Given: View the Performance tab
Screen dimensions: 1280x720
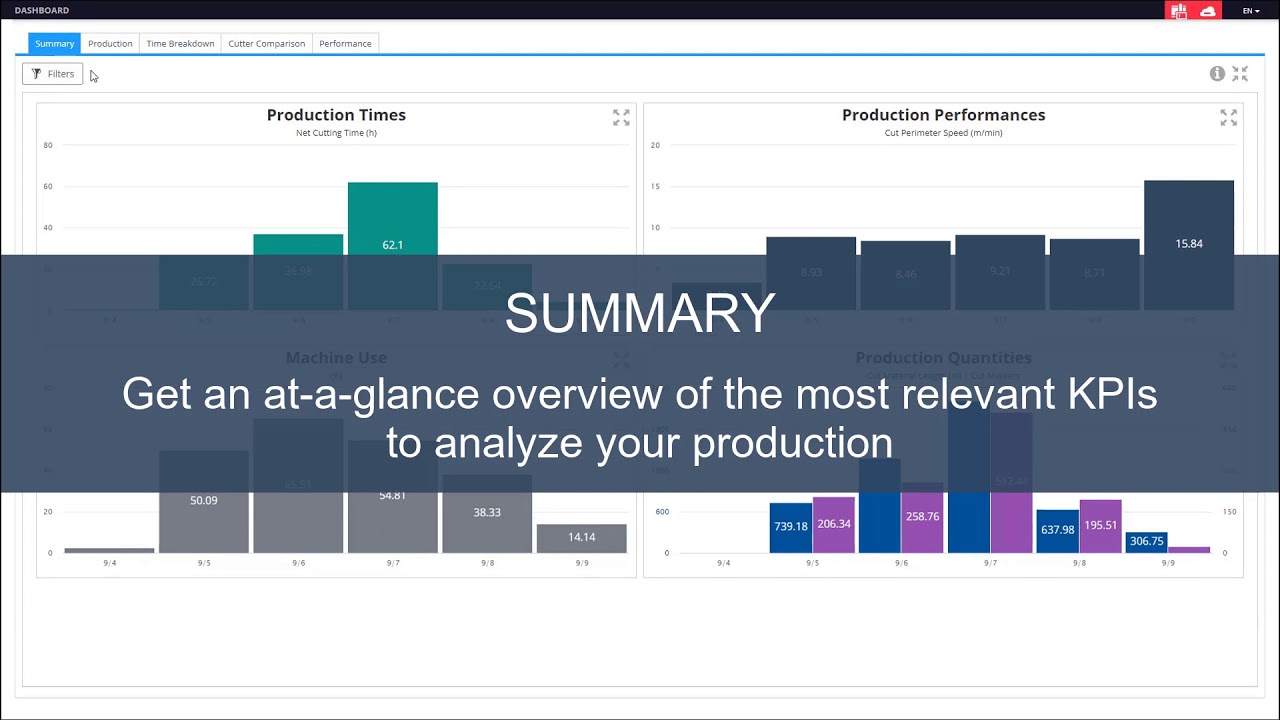Looking at the screenshot, I should pyautogui.click(x=345, y=44).
